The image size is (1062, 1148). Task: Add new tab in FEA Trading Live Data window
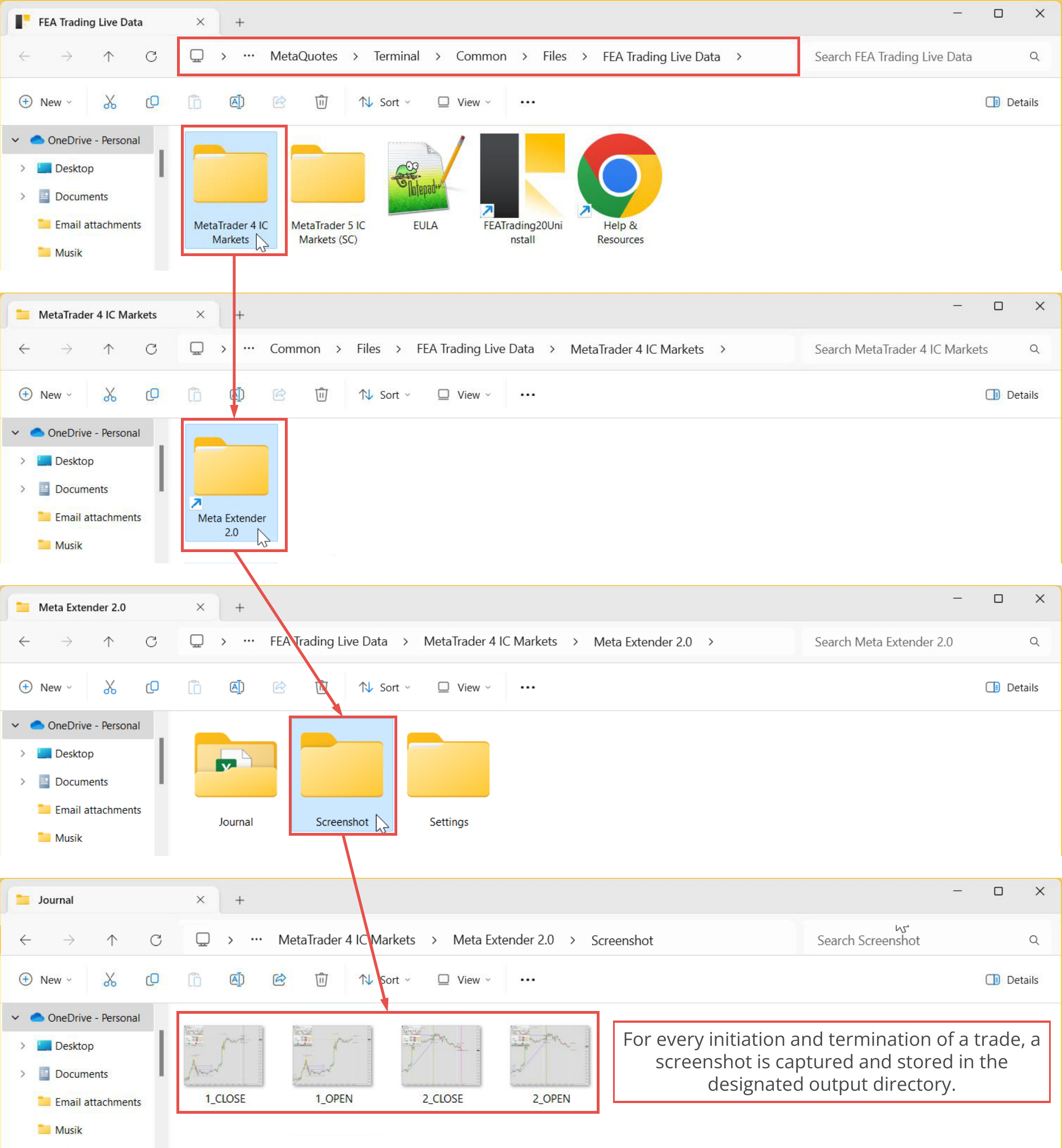(239, 22)
